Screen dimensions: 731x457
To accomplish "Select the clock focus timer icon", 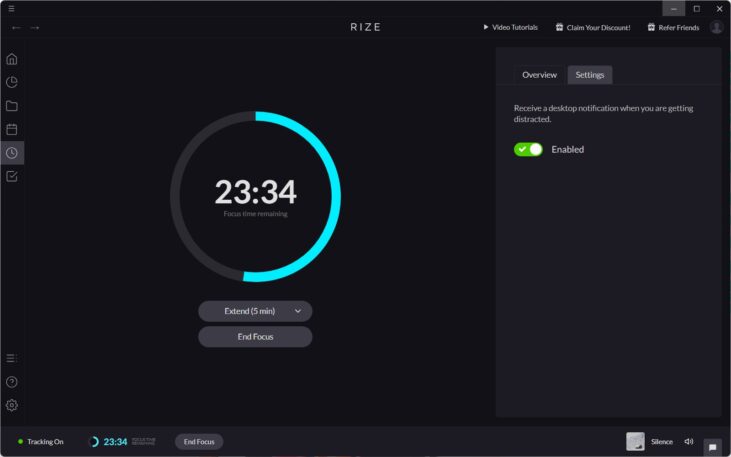I will point(12,153).
